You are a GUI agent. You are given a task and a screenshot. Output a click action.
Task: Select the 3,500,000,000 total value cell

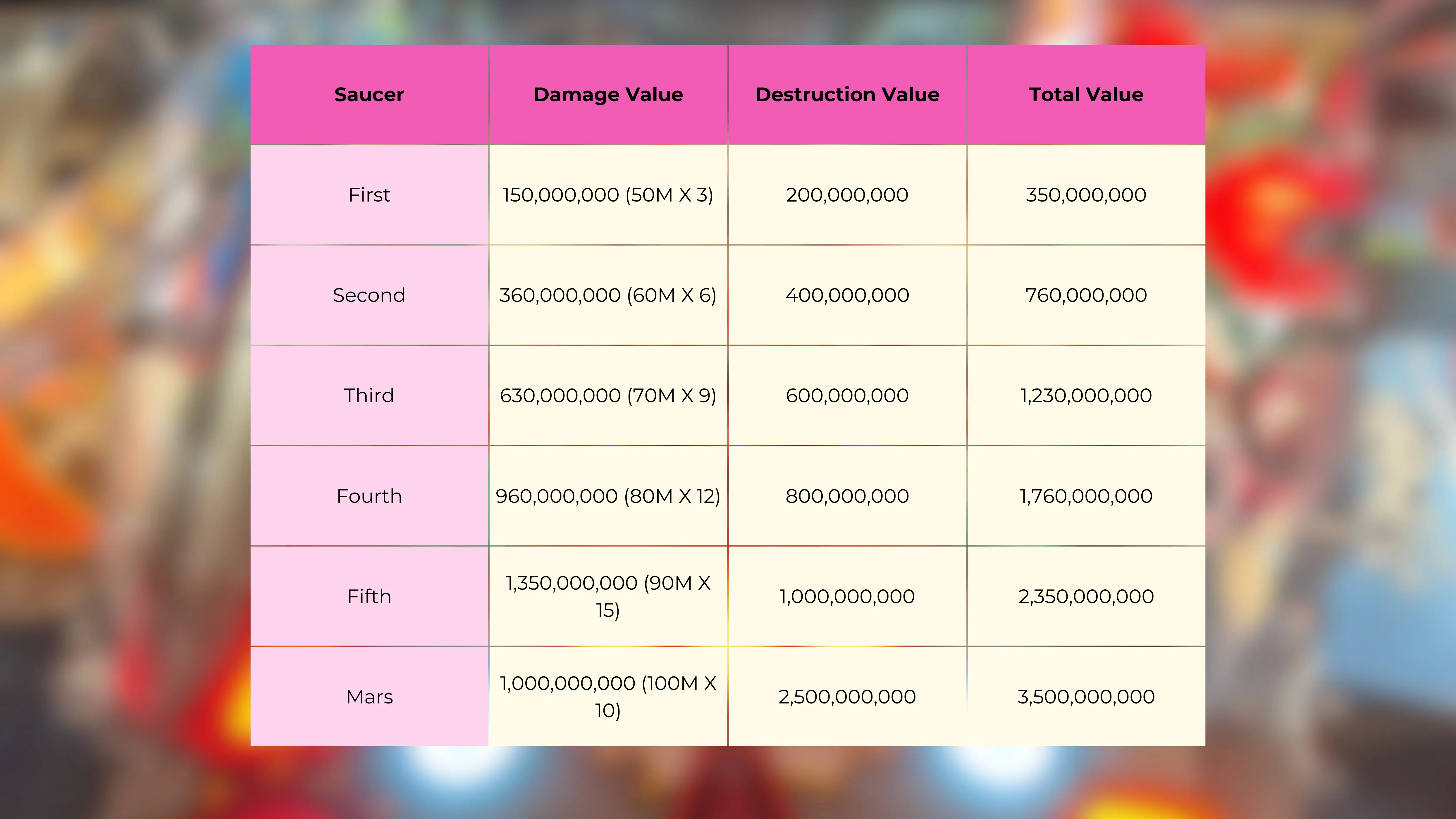pyautogui.click(x=1086, y=697)
